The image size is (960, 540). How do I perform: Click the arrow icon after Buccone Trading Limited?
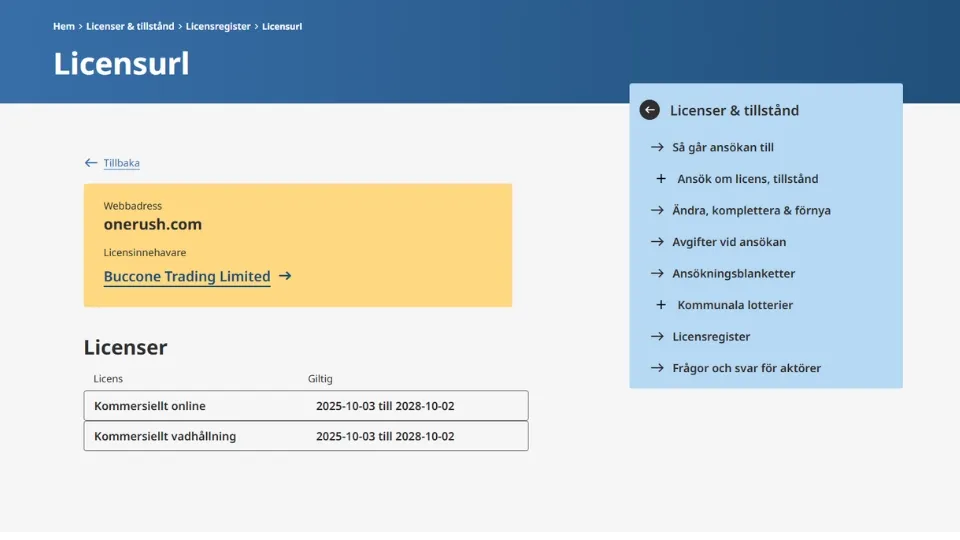pyautogui.click(x=285, y=276)
